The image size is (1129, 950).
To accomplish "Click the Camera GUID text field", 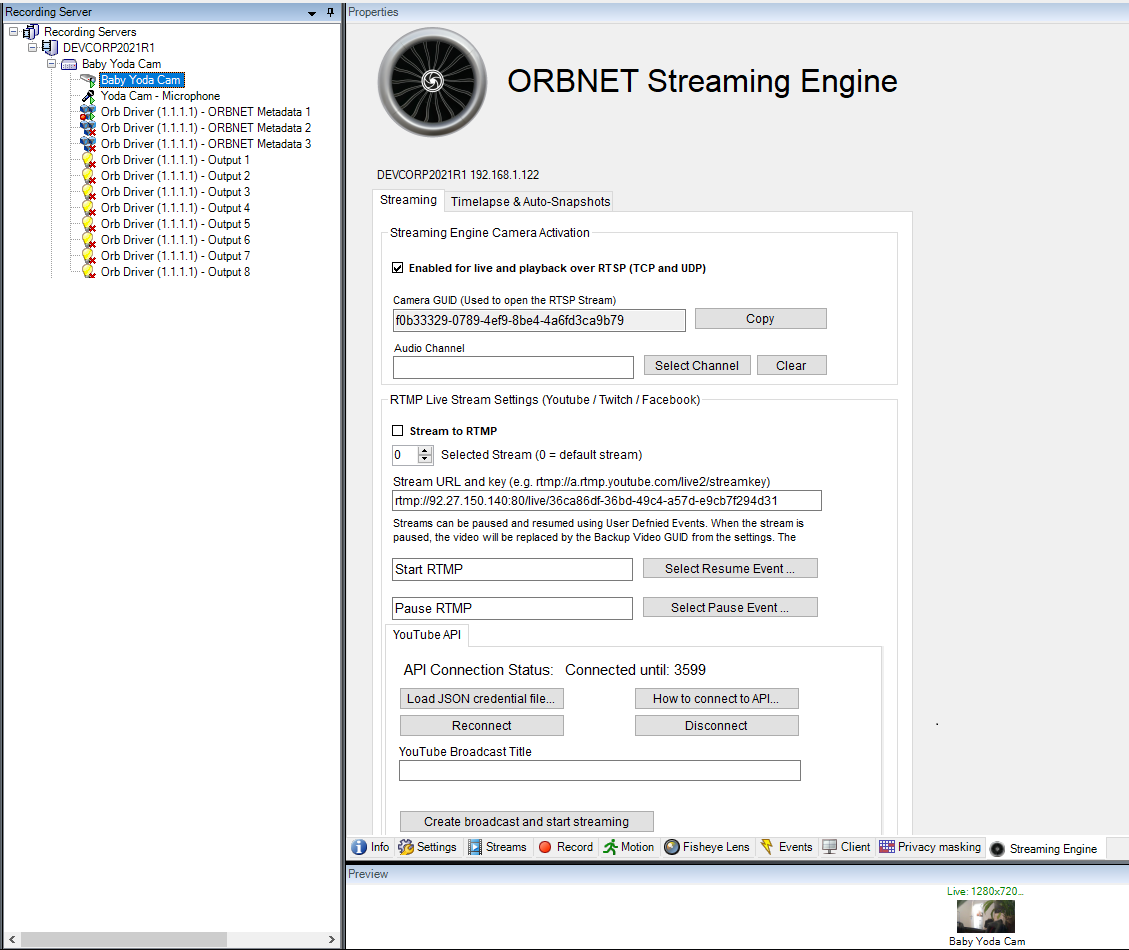I will click(539, 321).
